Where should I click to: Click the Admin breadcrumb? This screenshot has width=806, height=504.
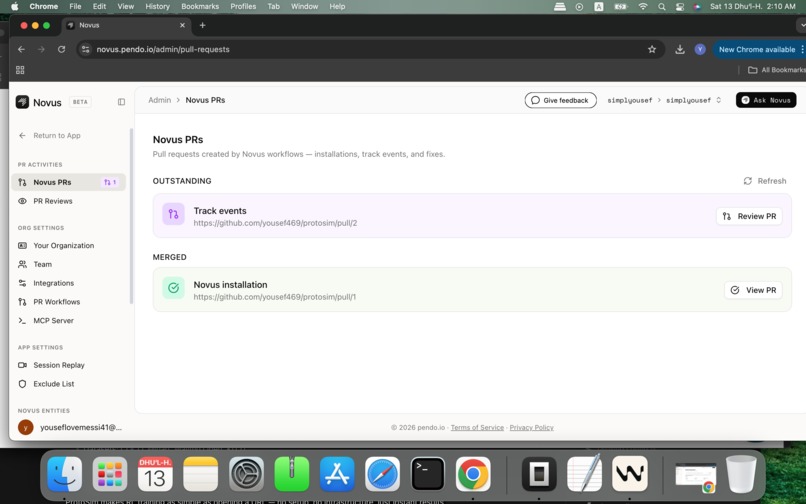point(159,100)
